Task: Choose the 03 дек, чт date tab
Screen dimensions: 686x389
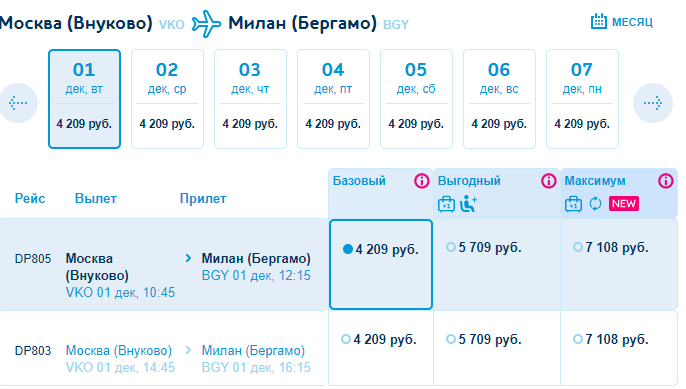Action: (250, 99)
